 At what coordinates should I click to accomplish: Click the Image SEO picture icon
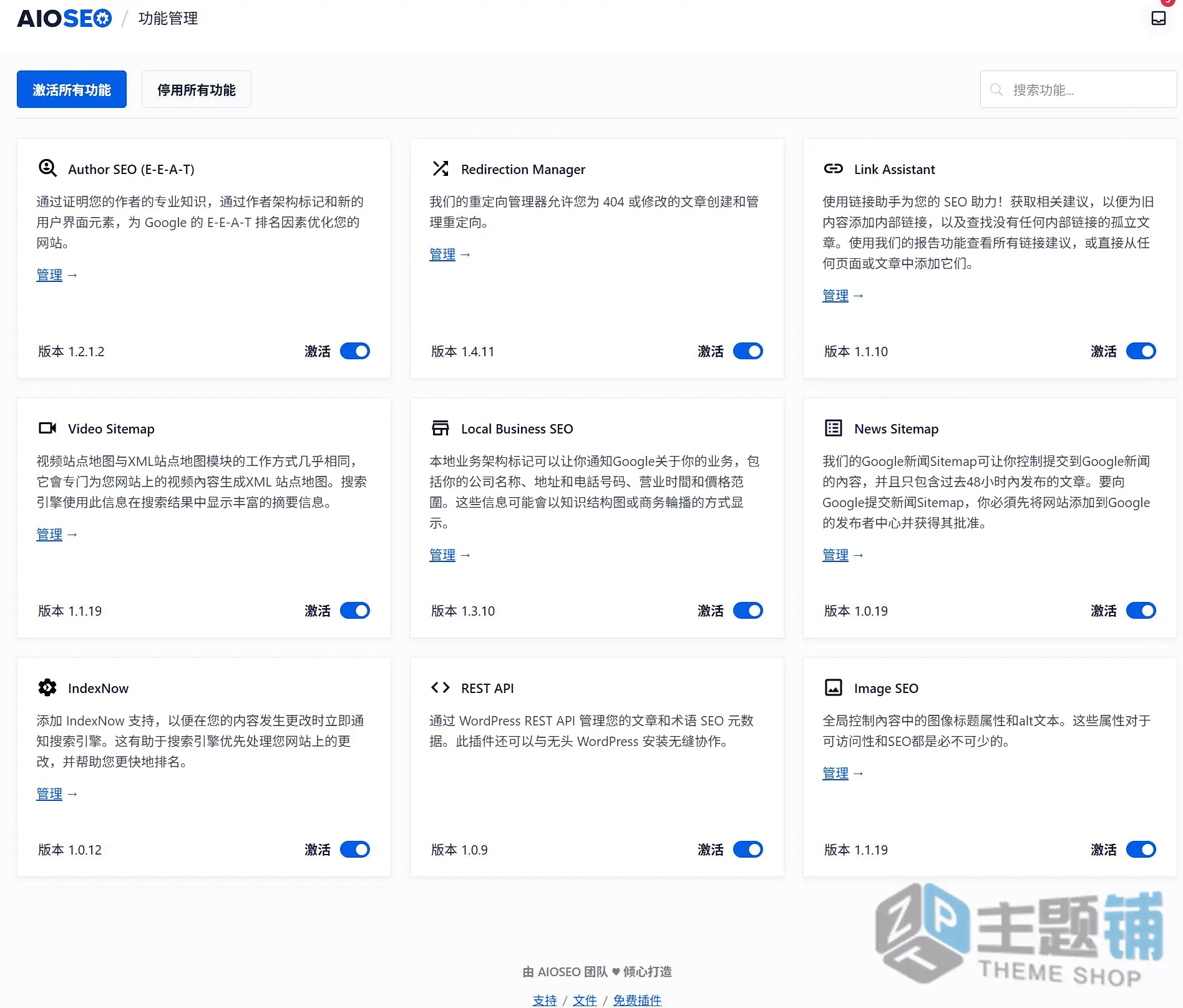tap(834, 687)
